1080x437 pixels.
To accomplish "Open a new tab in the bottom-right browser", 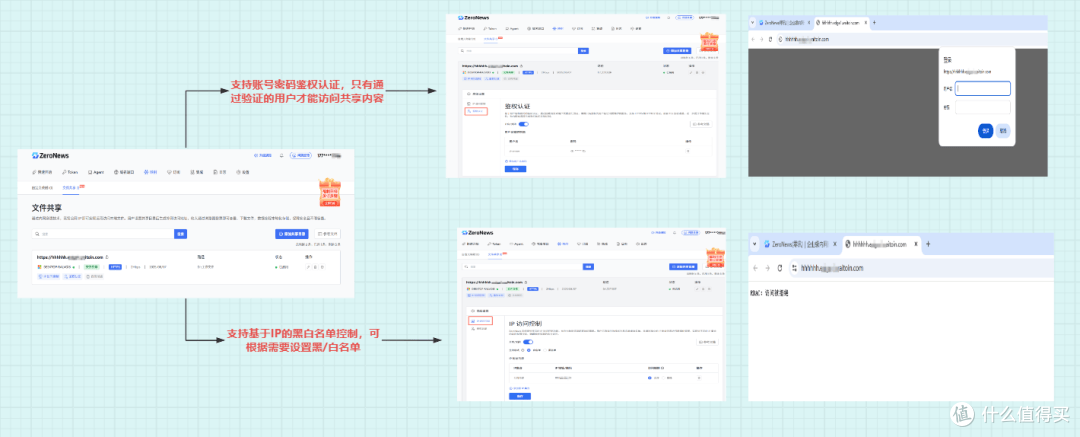I will pyautogui.click(x=928, y=244).
